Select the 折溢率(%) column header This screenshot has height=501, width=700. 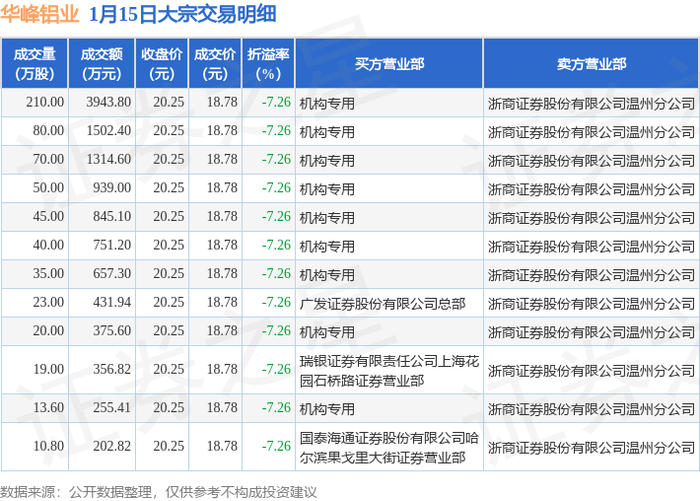pyautogui.click(x=268, y=63)
